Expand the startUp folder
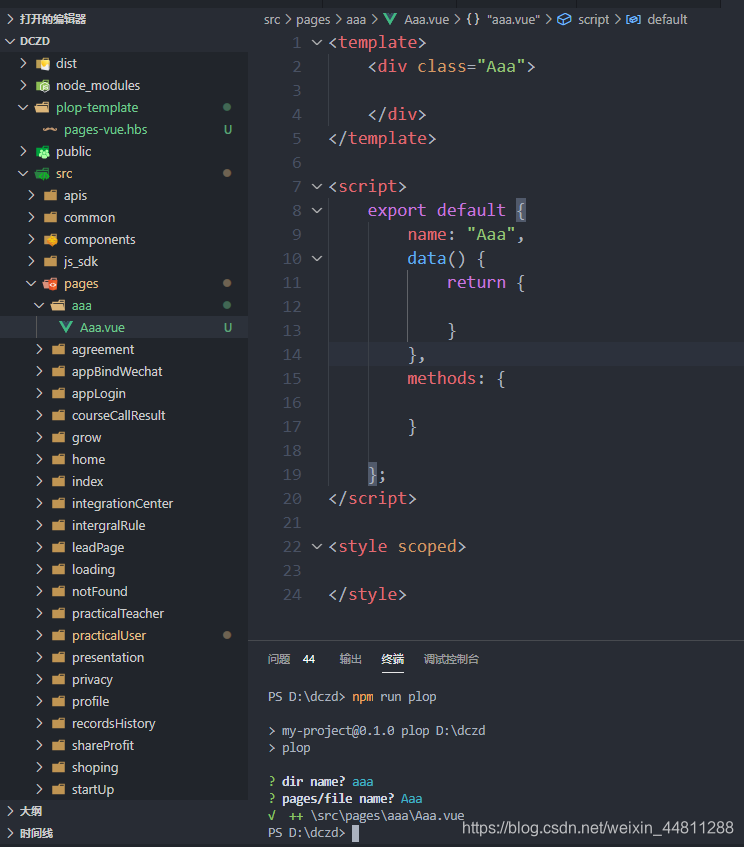 (x=39, y=789)
